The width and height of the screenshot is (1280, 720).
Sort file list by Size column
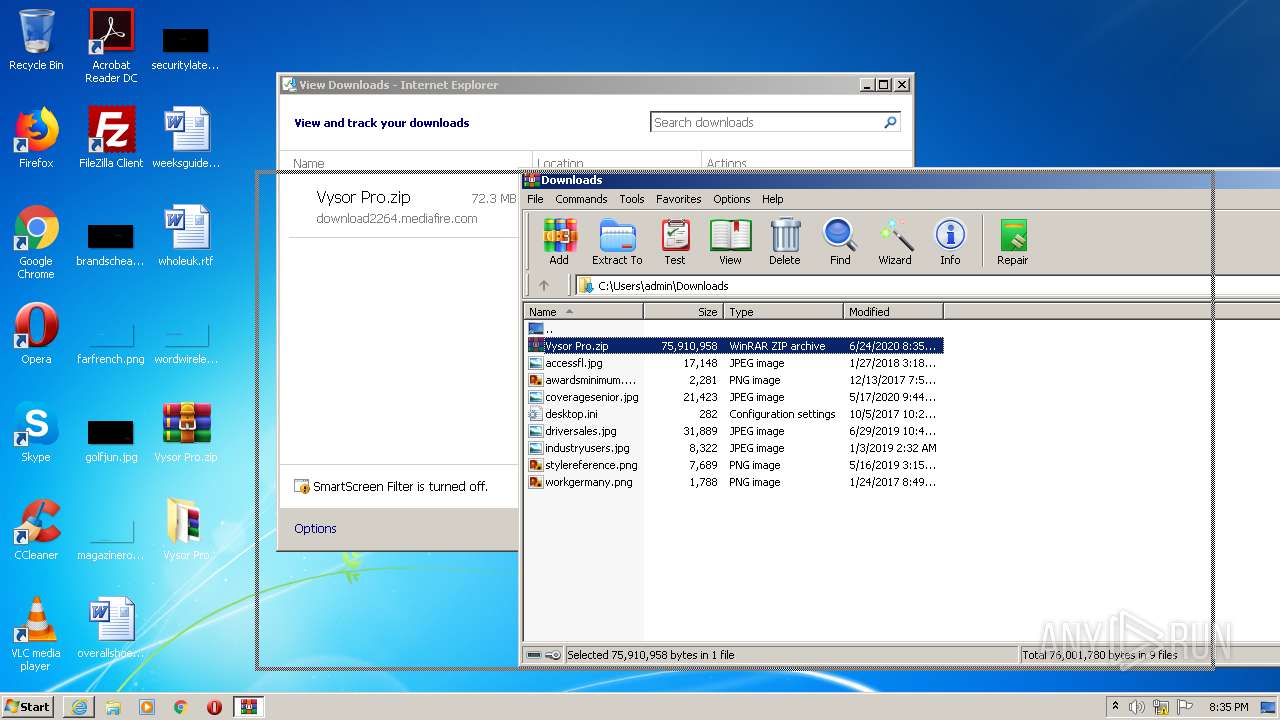point(684,312)
